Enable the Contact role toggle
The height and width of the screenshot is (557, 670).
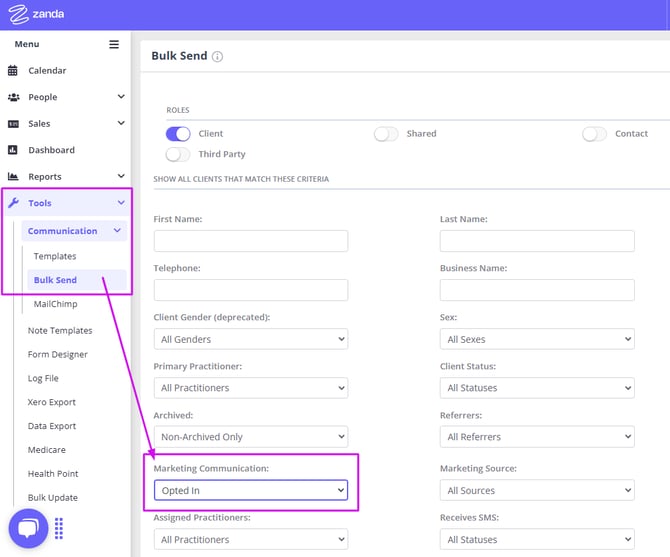(x=594, y=134)
